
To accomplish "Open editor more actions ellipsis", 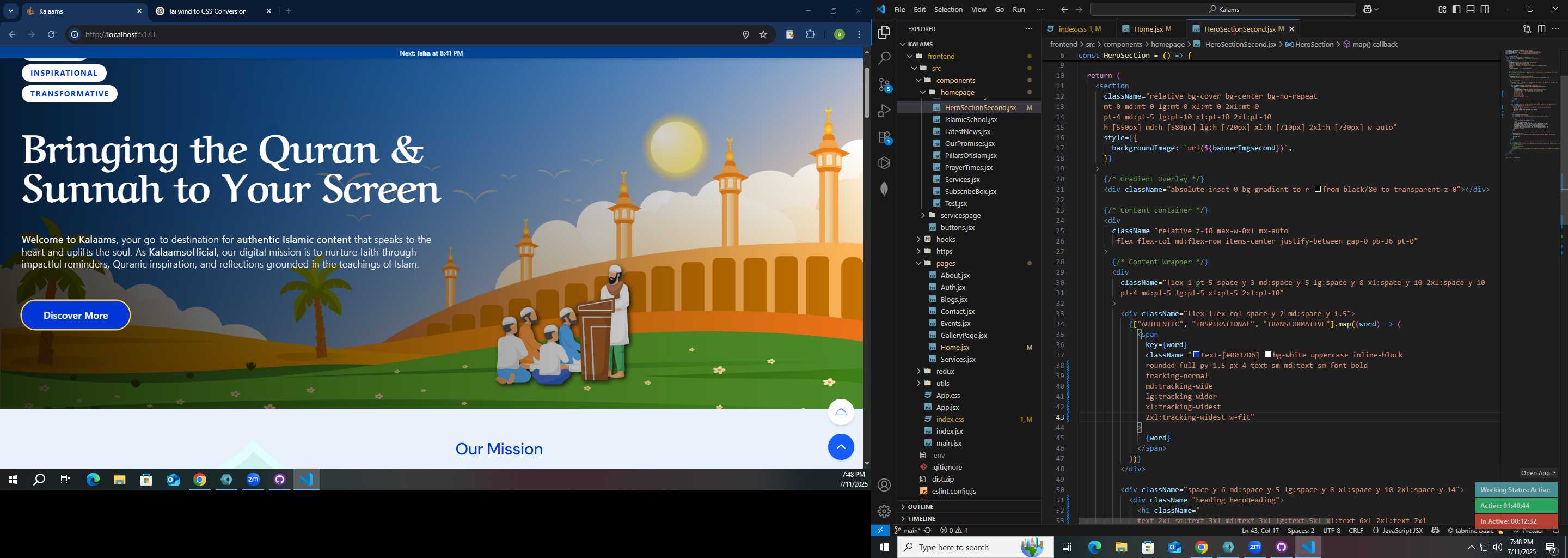I will (x=1556, y=29).
